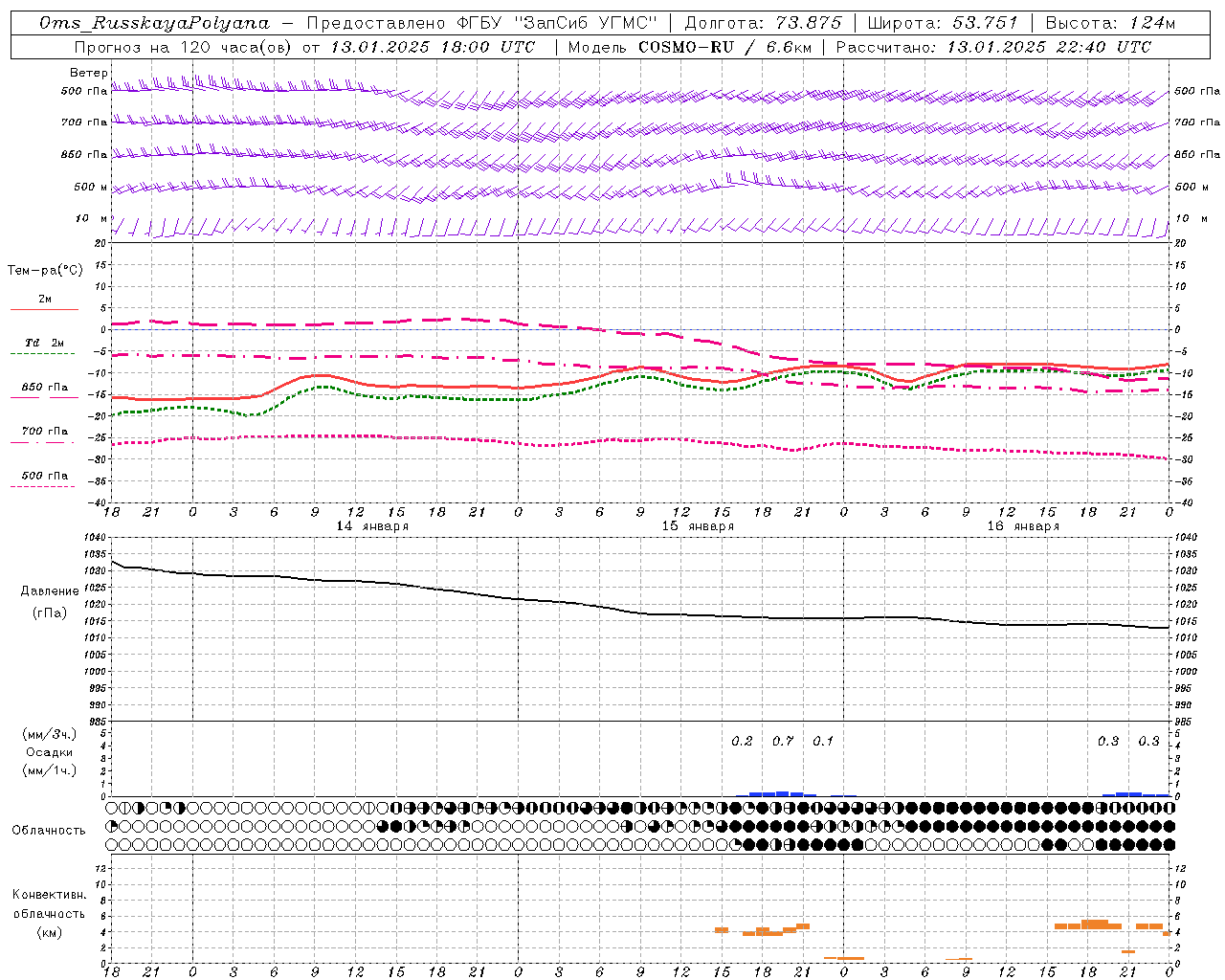
Task: Click the (км) unit under convective cloudiness
Action: 50,932
